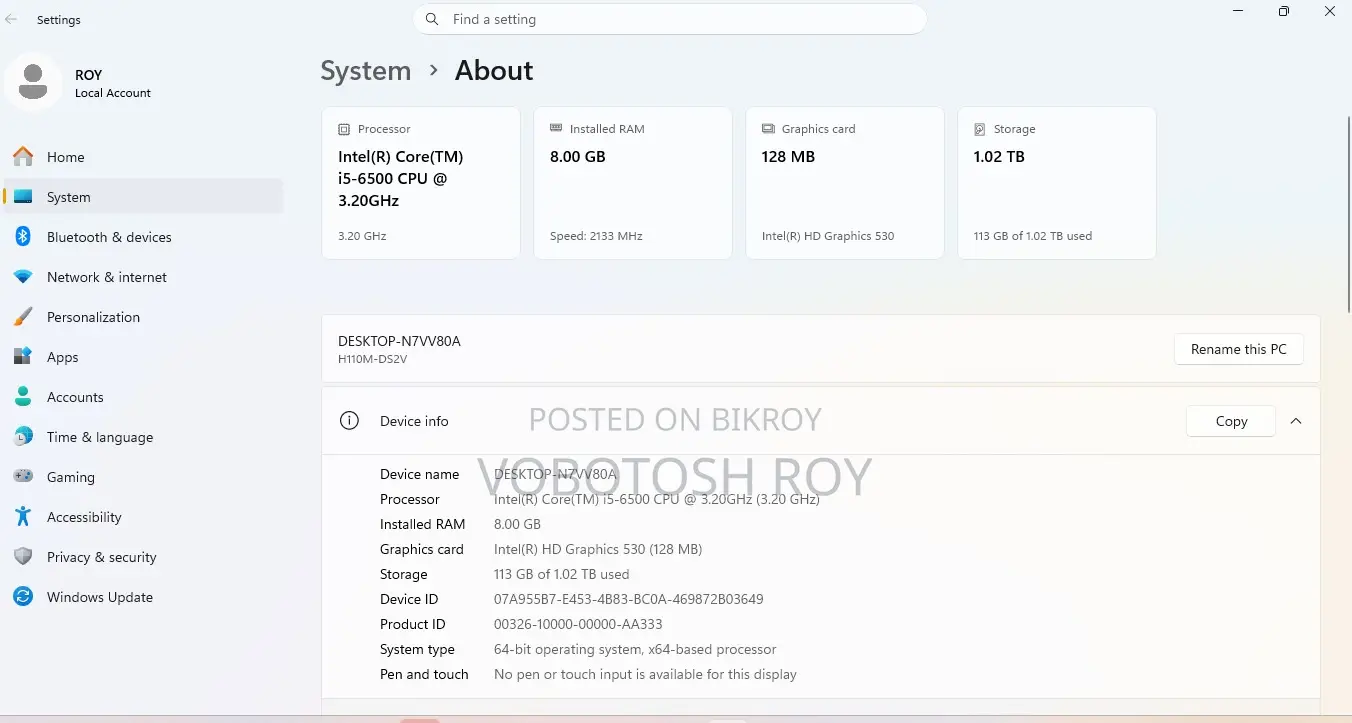Copy the device info

(x=1231, y=421)
